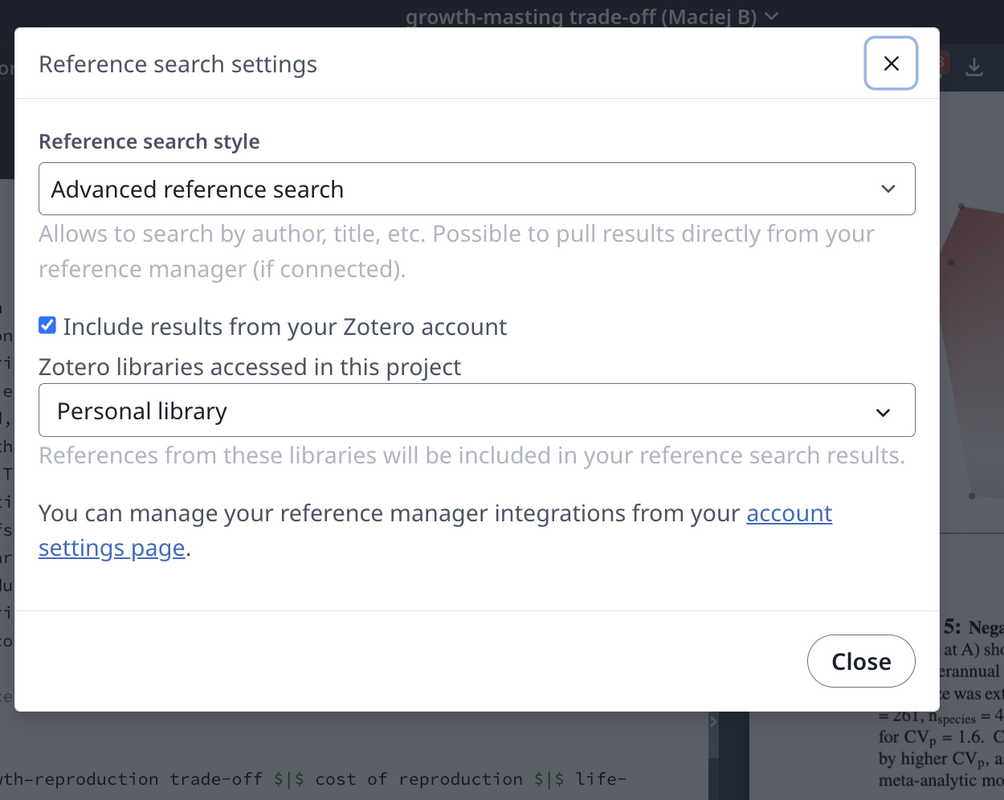Click the Reference search settings dialog header
The width and height of the screenshot is (1004, 800).
177,64
